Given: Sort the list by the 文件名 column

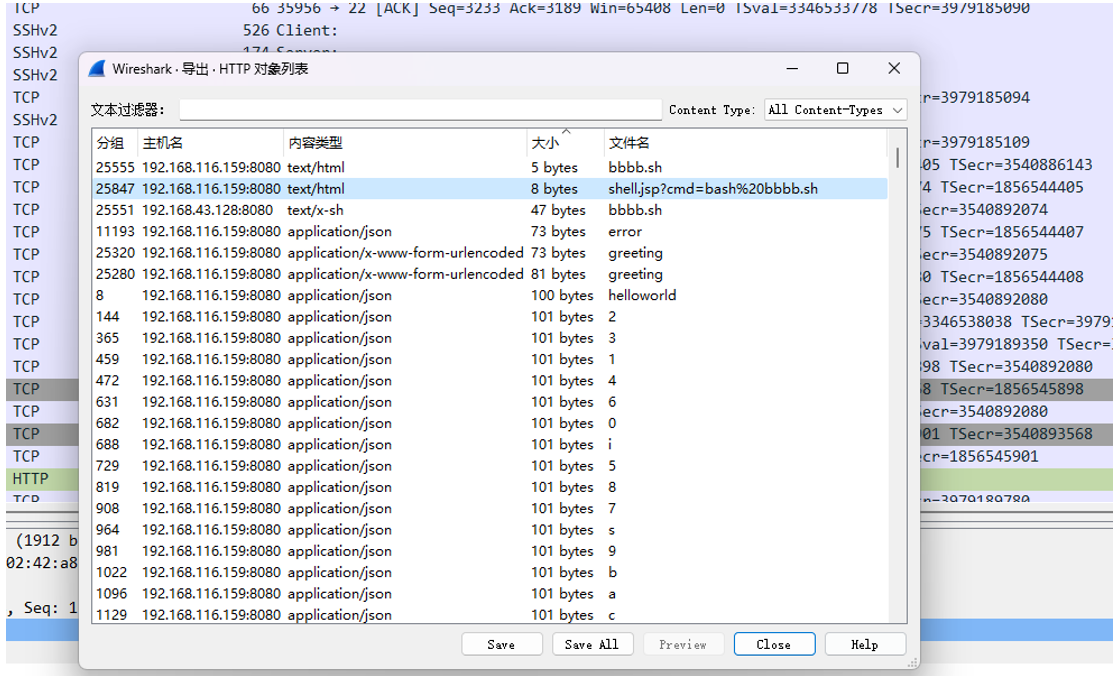Looking at the screenshot, I should coord(745,143).
